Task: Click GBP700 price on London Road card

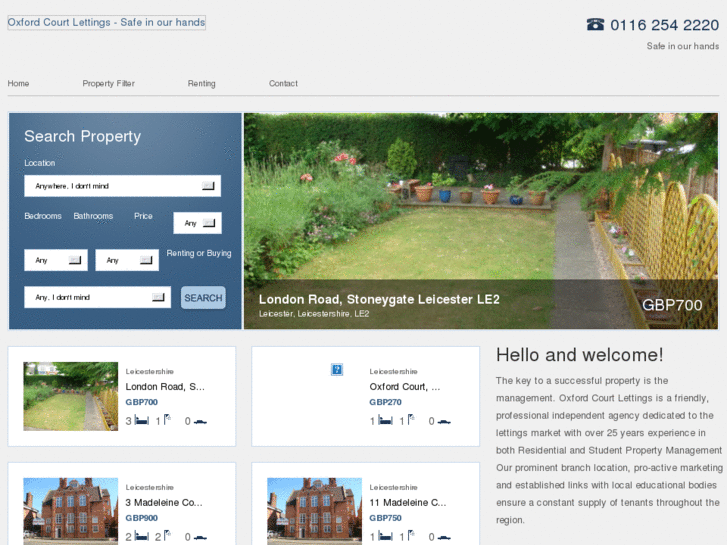Action: [x=141, y=402]
